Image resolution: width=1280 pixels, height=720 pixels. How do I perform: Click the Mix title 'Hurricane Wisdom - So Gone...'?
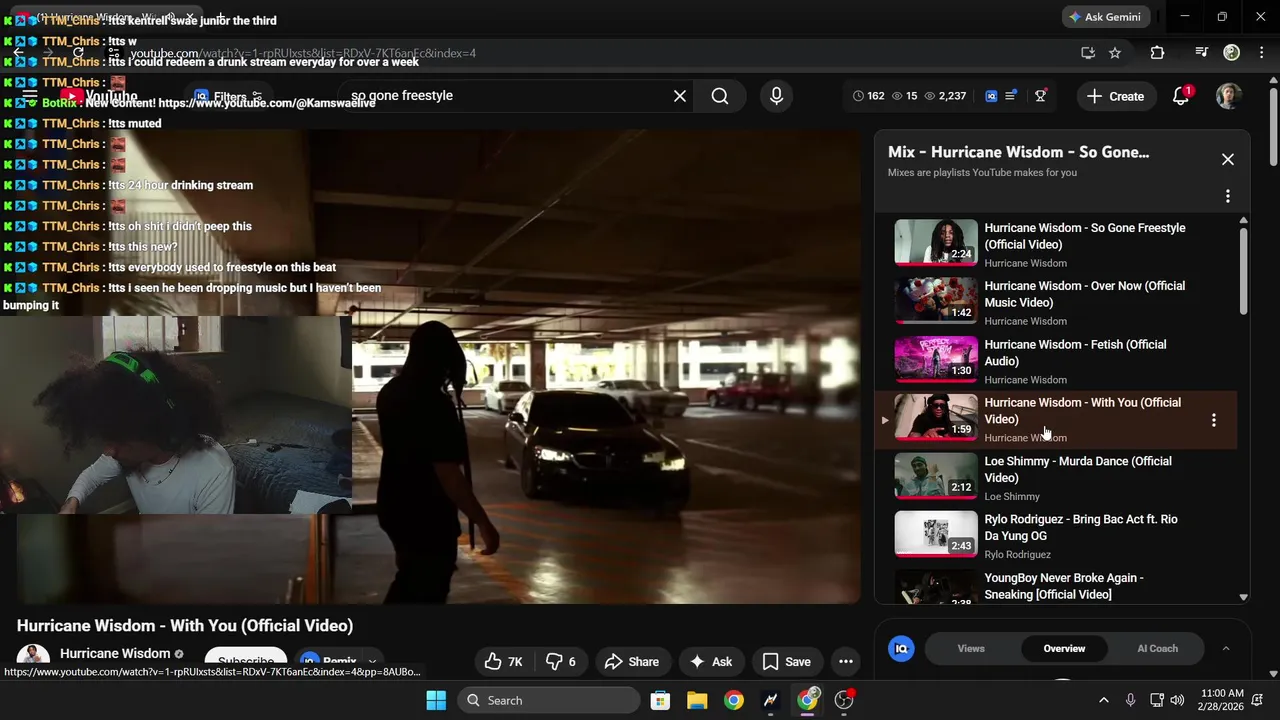click(1018, 152)
